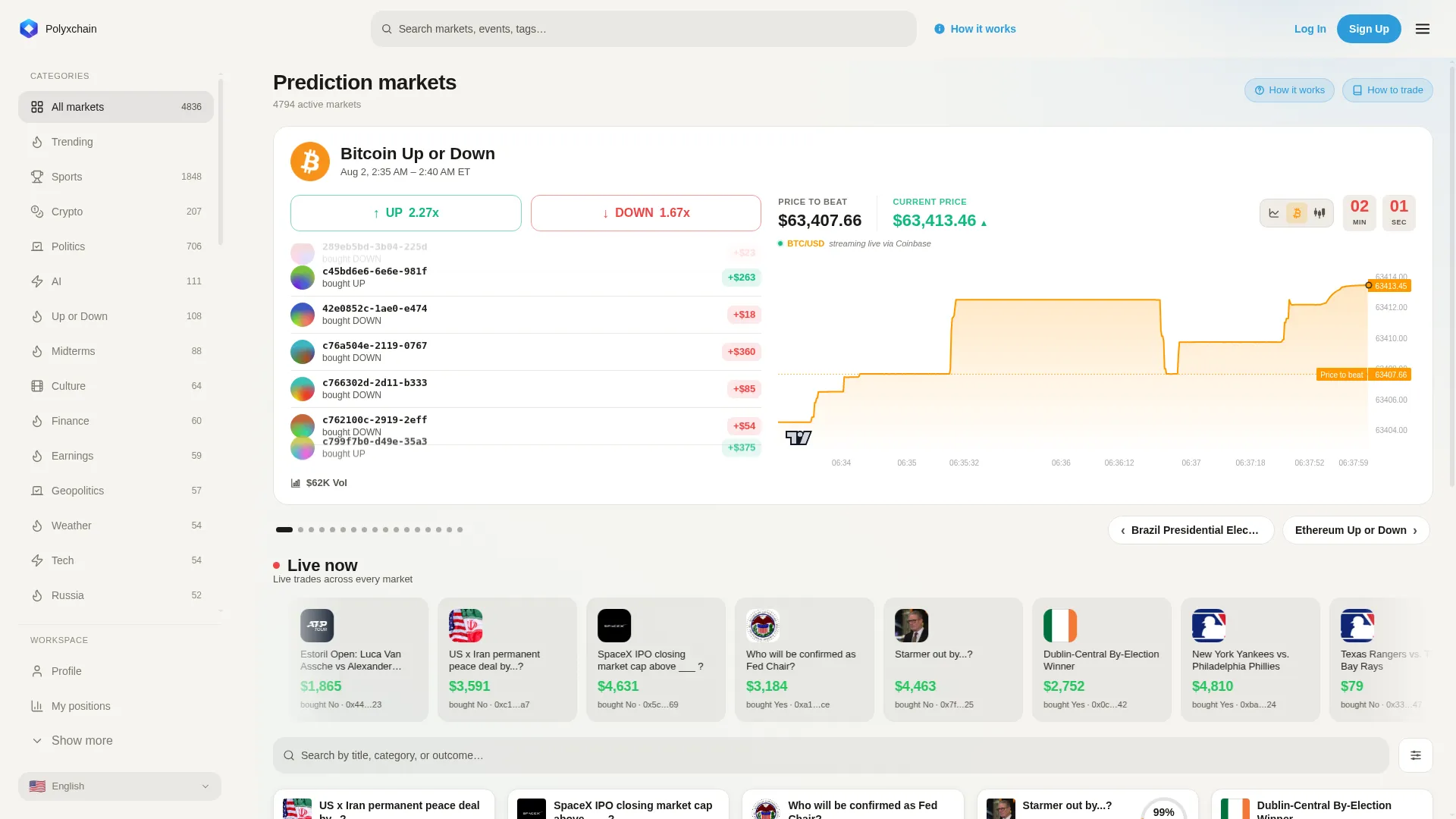
Task: Click the US-Iran flag icon in Live now
Action: click(x=466, y=626)
